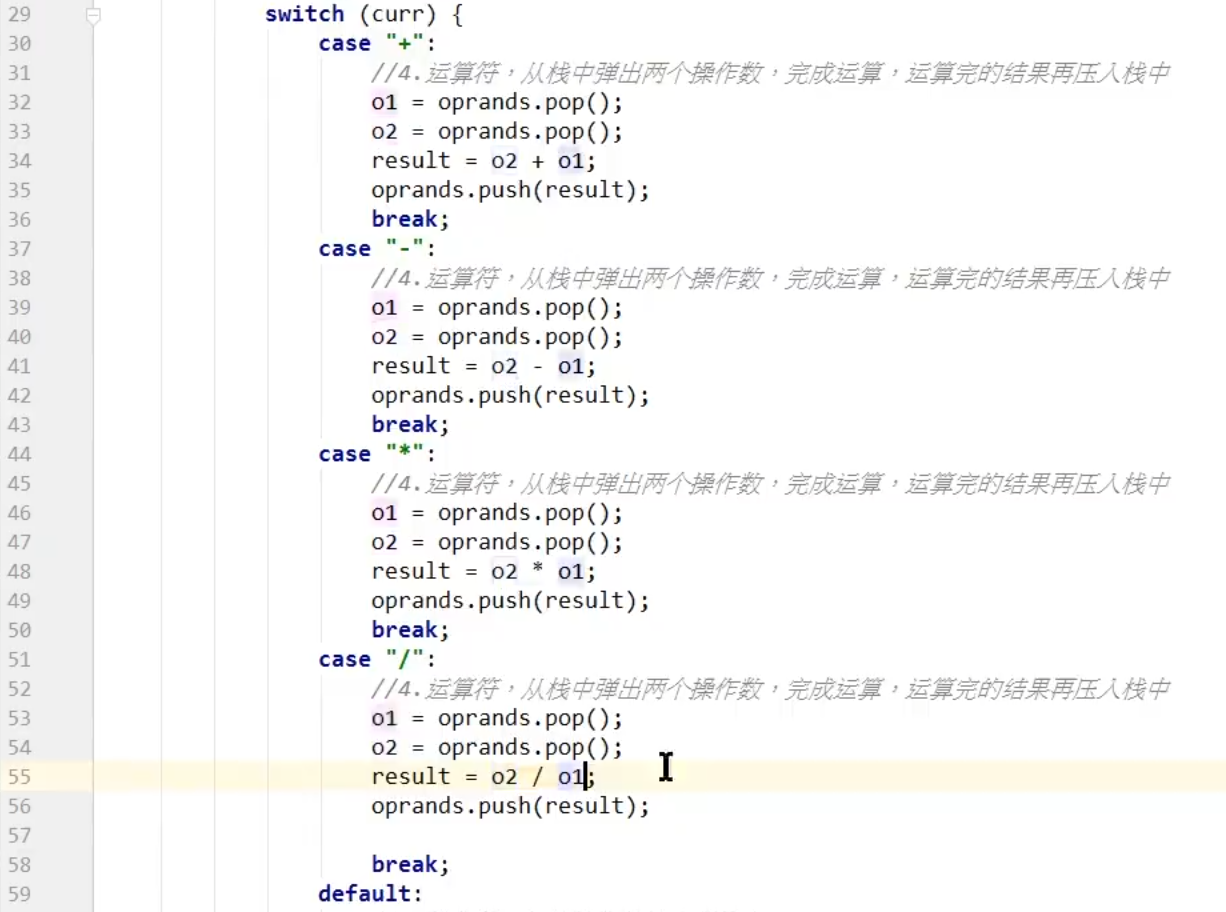Click 'result = o2 - o1;' on line 41

tap(484, 367)
